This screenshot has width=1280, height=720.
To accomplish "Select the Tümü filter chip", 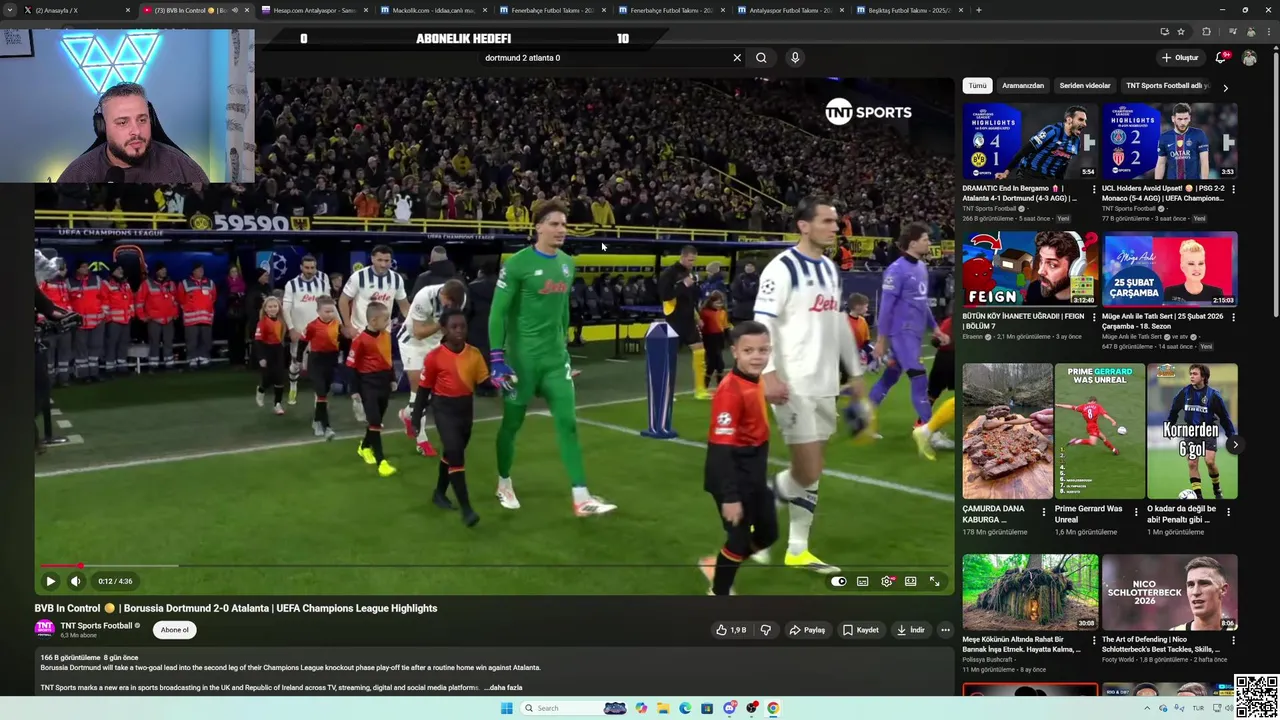I will click(977, 86).
